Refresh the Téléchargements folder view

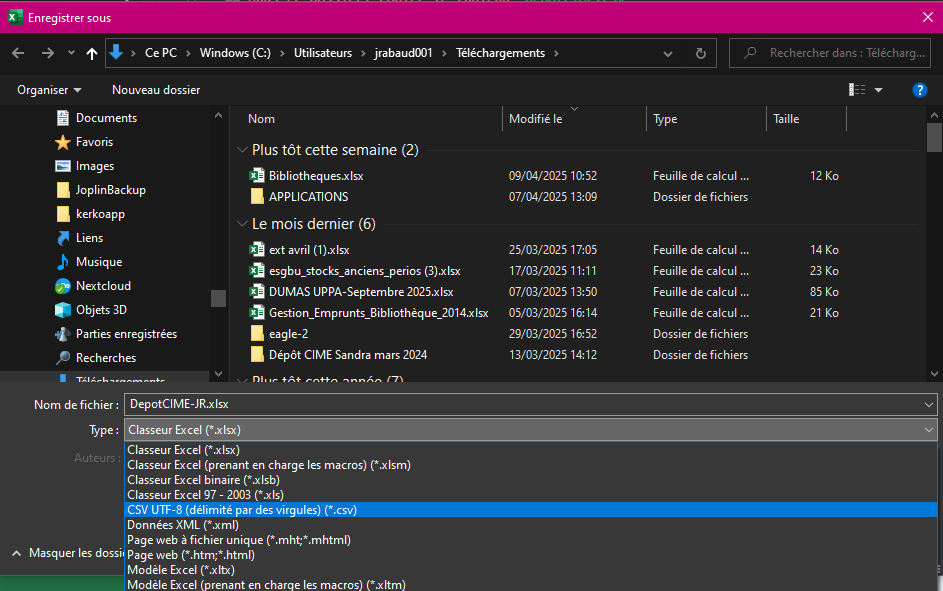tap(700, 53)
